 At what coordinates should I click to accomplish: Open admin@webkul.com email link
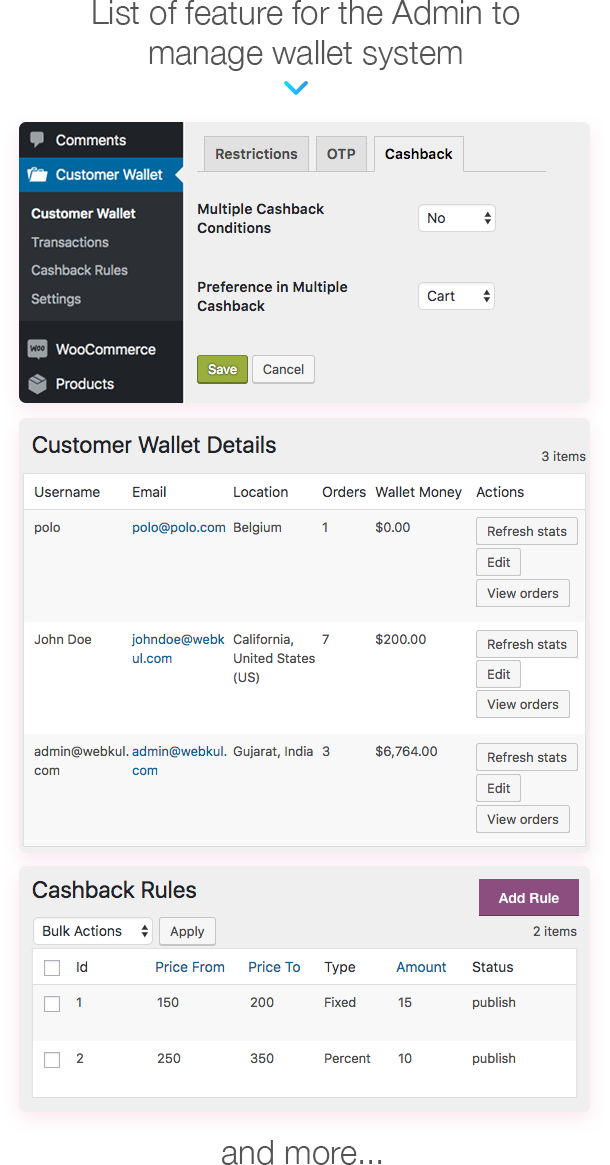pos(180,761)
